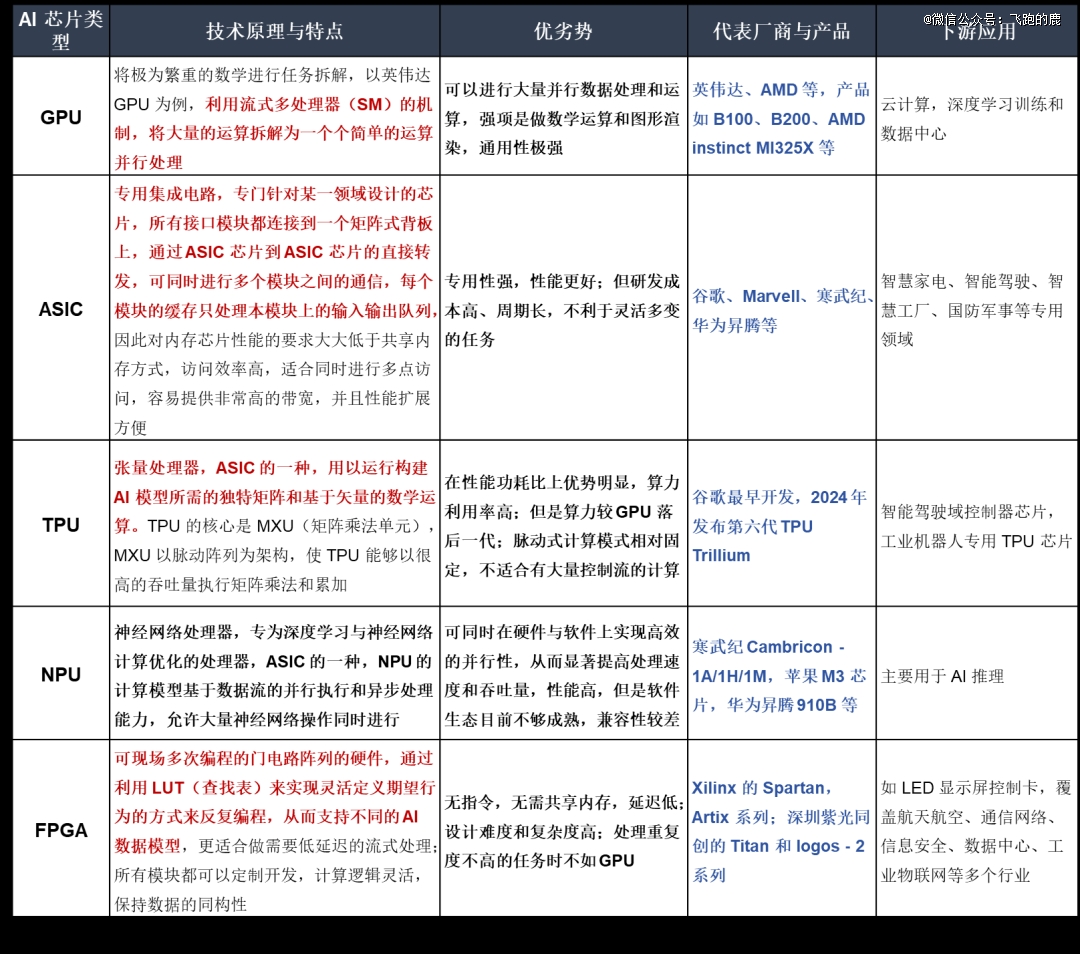Click TPU vendors cell mentioning 'Trillium'
The image size is (1080, 954).
[x=782, y=523]
